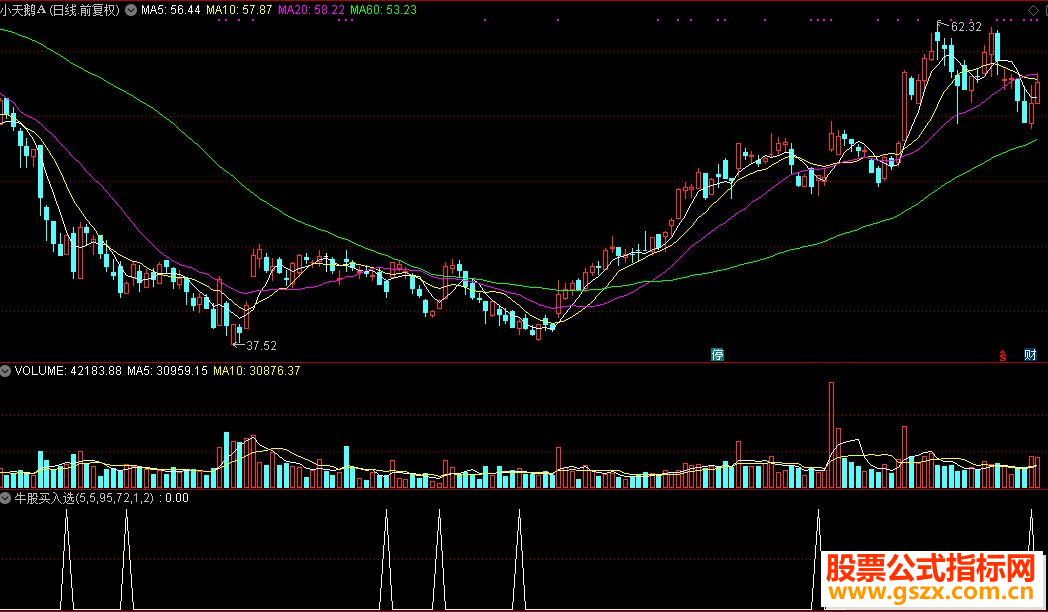
Task: Expand the VOLUME indicator dropdown arrow
Action: [5, 370]
